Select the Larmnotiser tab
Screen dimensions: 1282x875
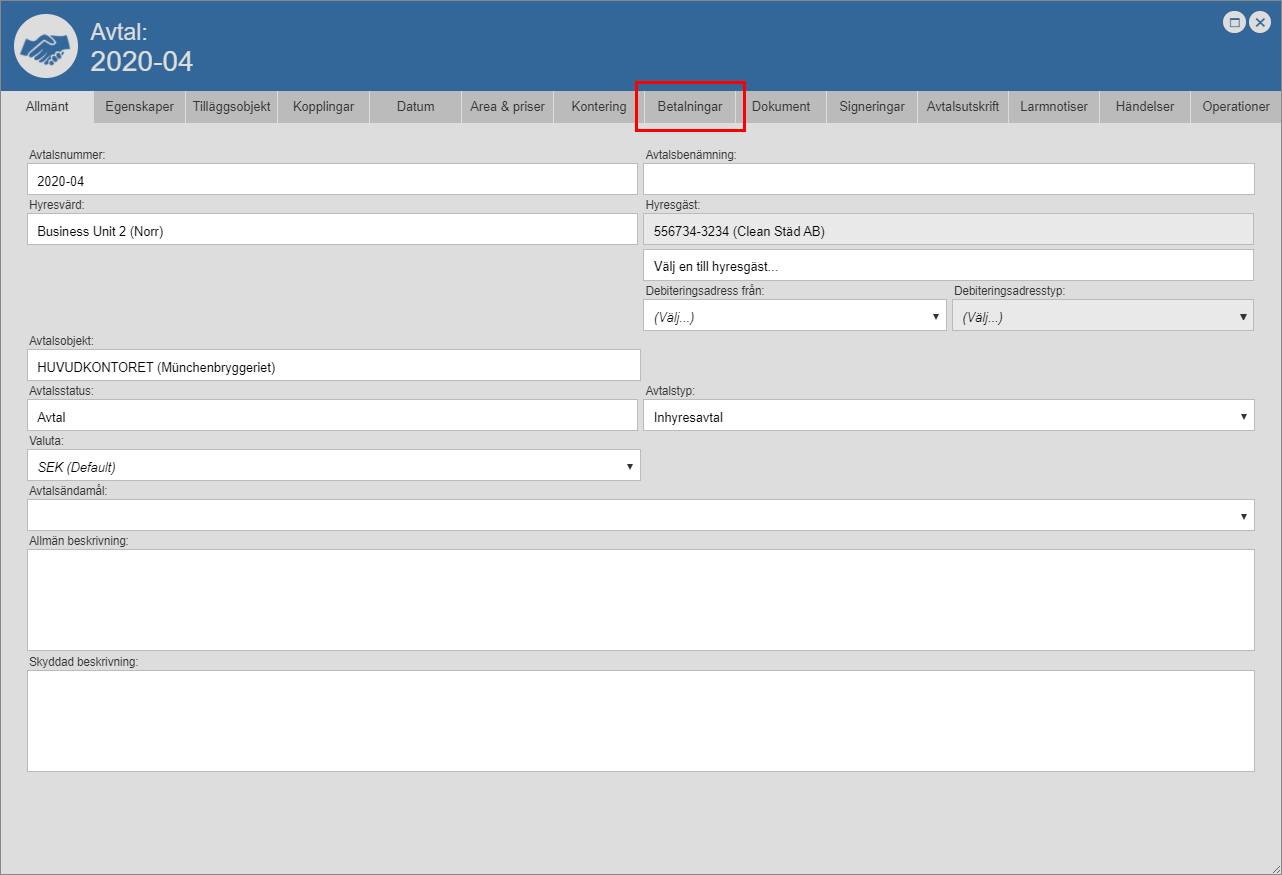click(x=1054, y=107)
